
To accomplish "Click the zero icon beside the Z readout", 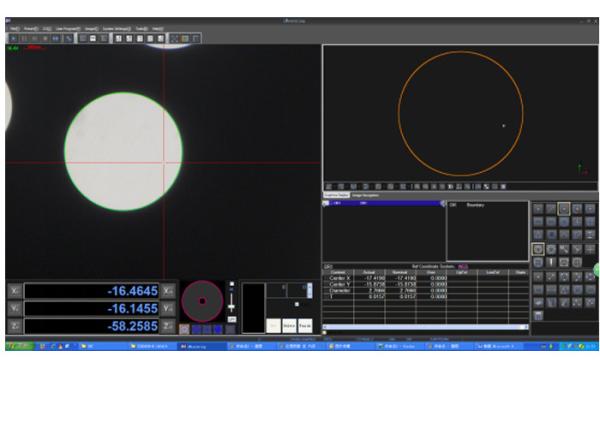I will (x=169, y=326).
